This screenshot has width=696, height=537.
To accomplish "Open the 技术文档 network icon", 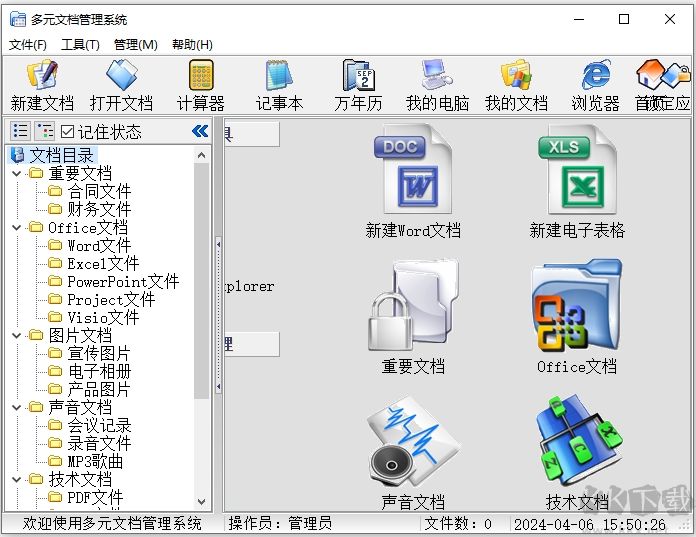I will pyautogui.click(x=577, y=442).
